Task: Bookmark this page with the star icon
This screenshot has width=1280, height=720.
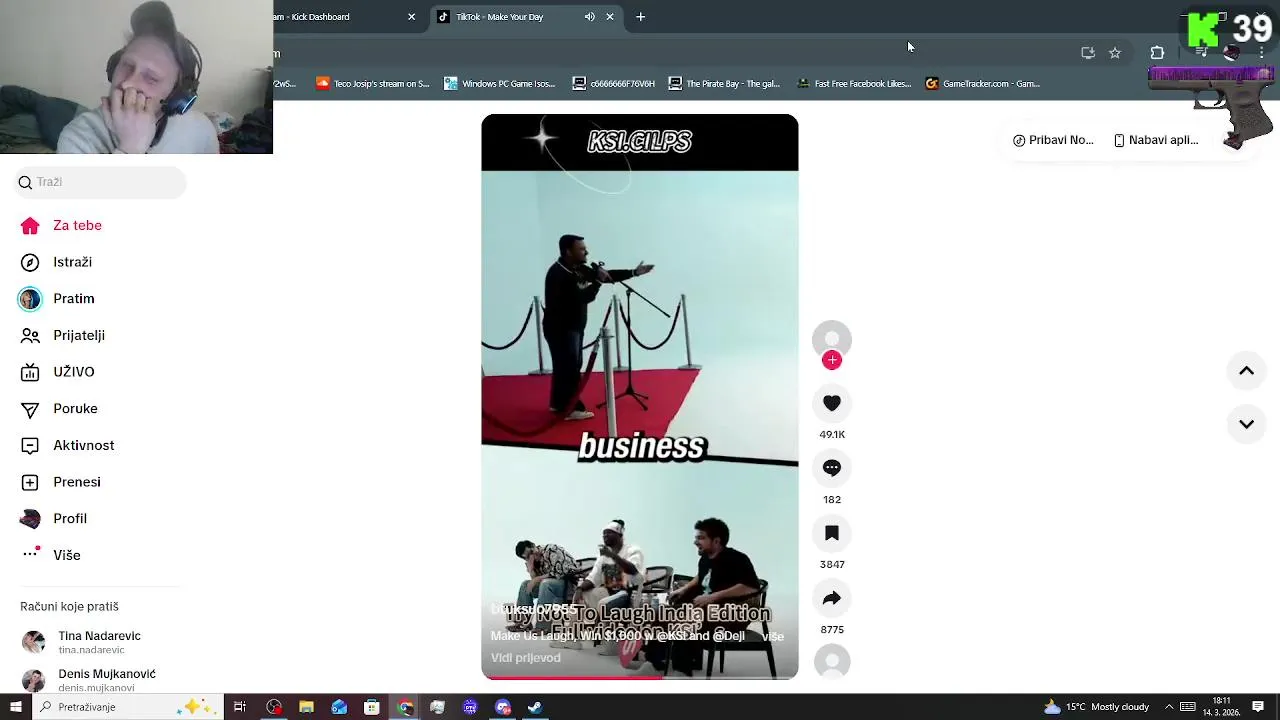Action: (1115, 53)
